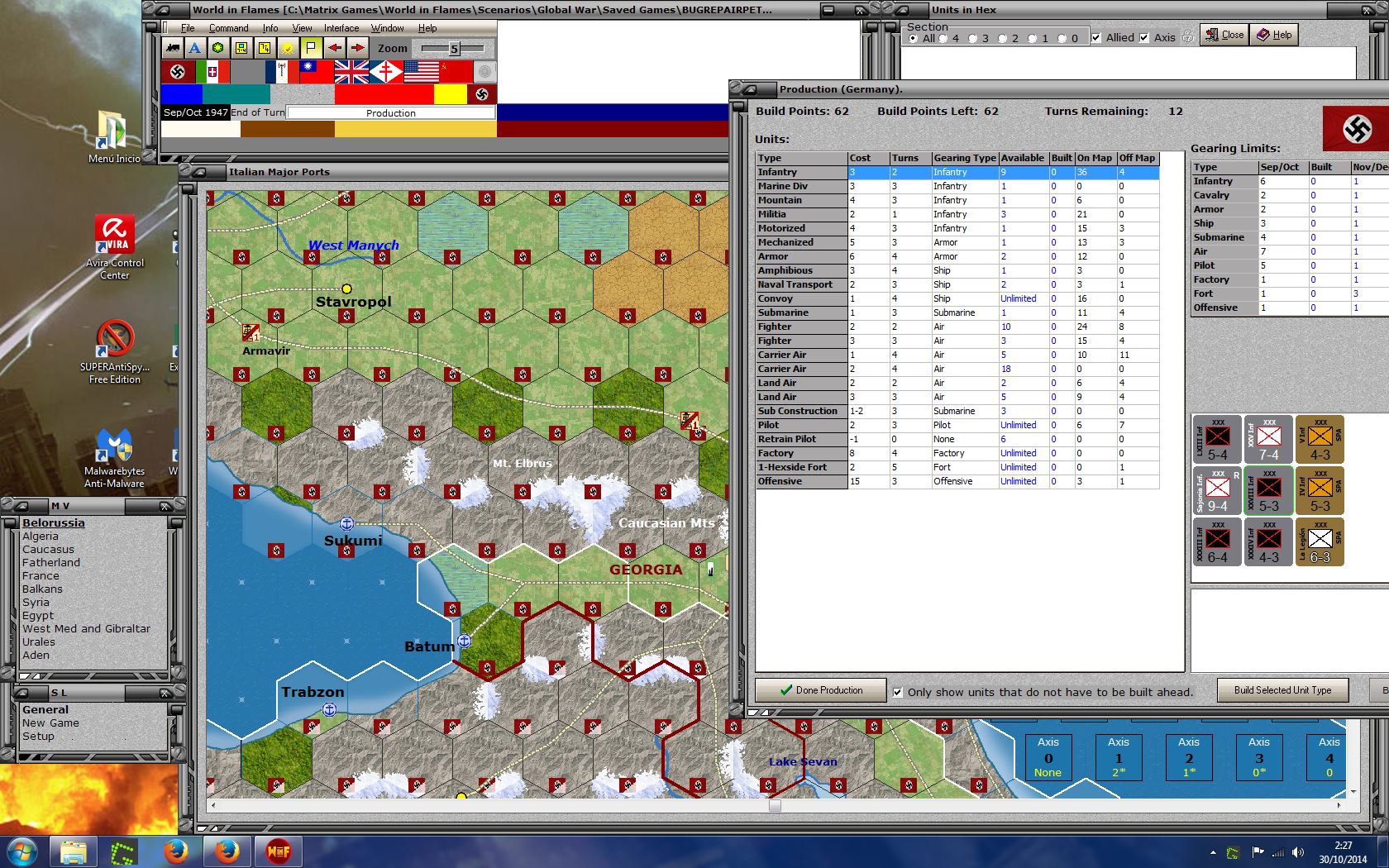This screenshot has width=1389, height=868.
Task: Click the red right arrow toolbar button
Action: click(x=357, y=48)
